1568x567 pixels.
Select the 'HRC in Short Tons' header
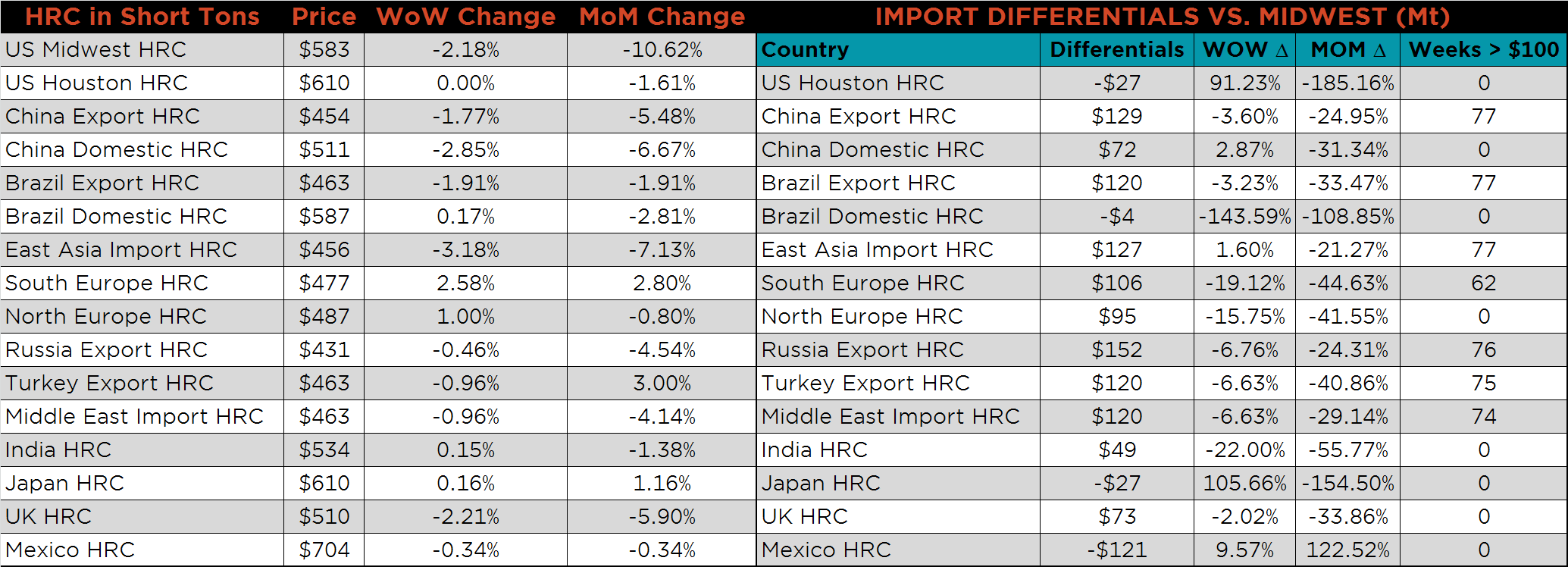click(x=142, y=17)
